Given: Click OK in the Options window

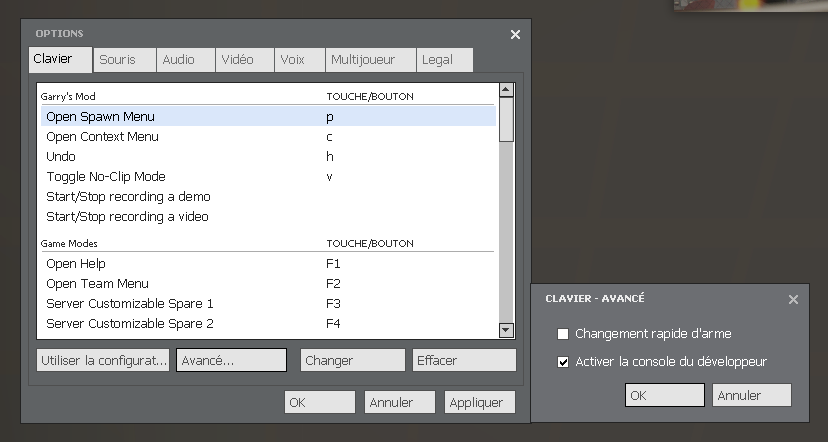Looking at the screenshot, I should click(x=319, y=402).
